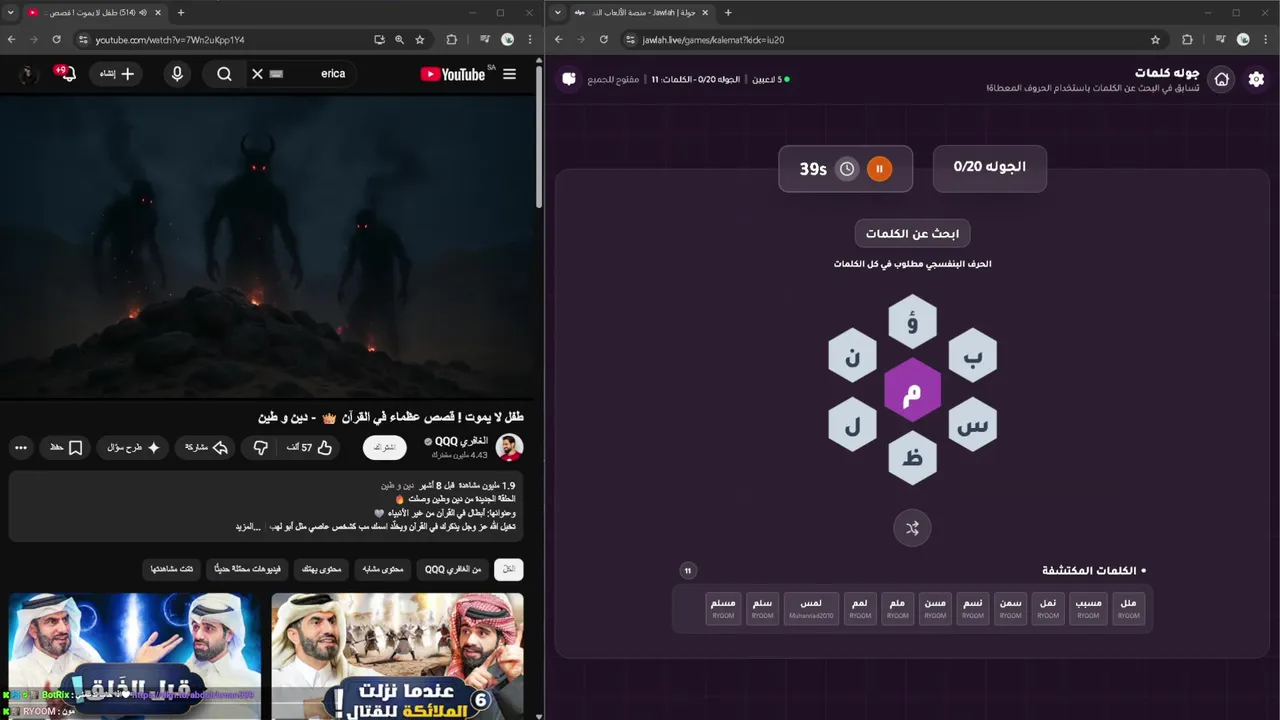Viewport: 1280px width, 720px height.
Task: Select the letter ظ hexagon
Action: tap(912, 458)
